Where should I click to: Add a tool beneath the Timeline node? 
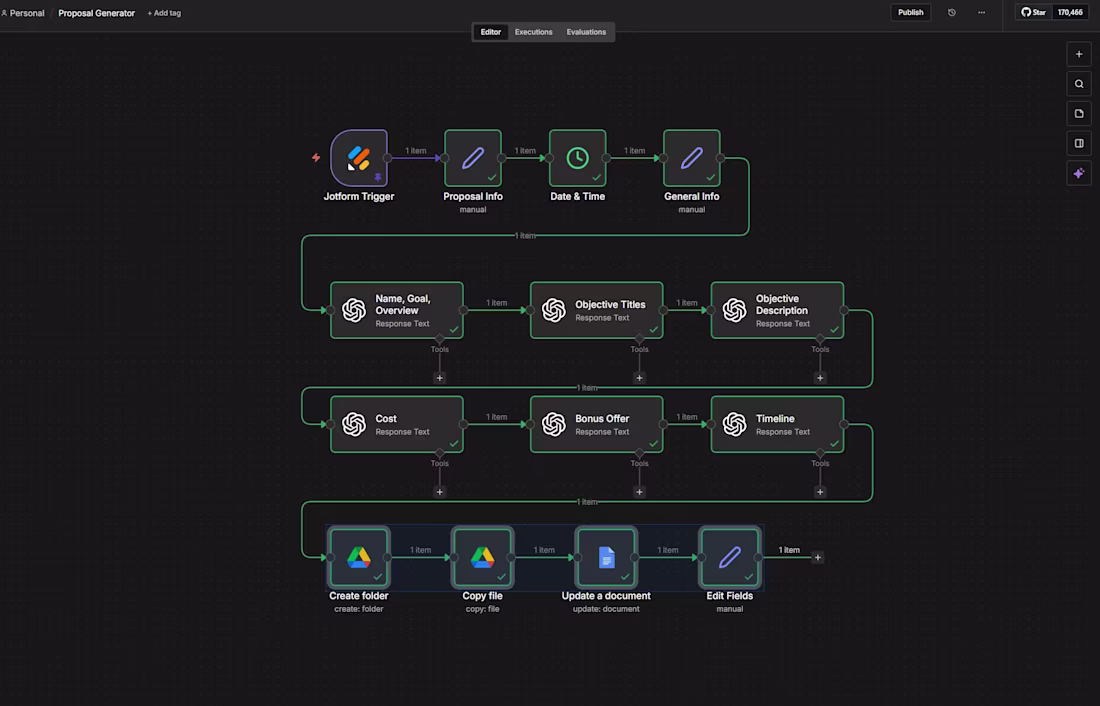point(820,491)
